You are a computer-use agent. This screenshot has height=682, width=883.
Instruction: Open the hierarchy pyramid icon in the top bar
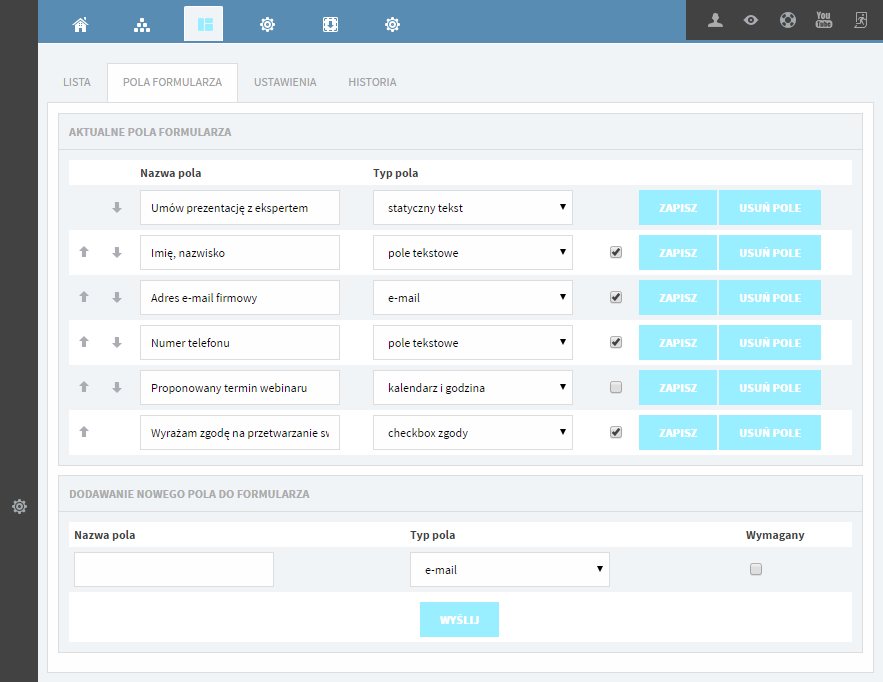[142, 24]
